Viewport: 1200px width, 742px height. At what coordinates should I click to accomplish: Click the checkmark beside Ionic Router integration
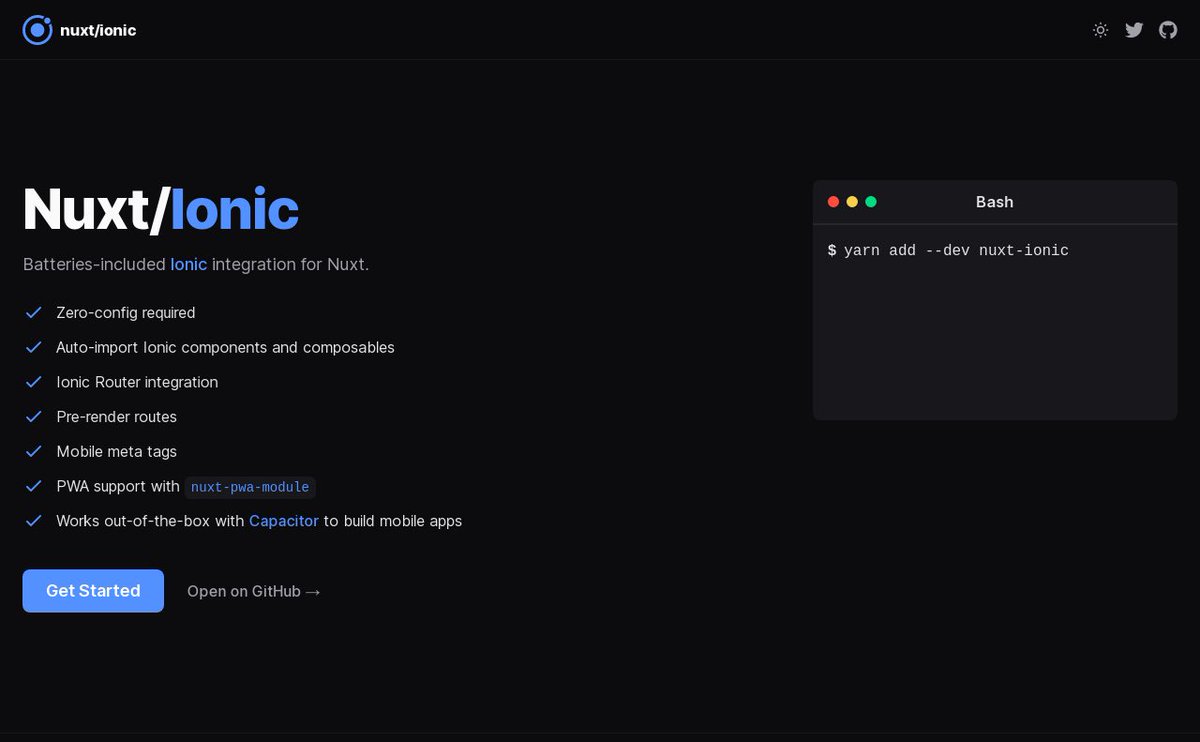(34, 382)
